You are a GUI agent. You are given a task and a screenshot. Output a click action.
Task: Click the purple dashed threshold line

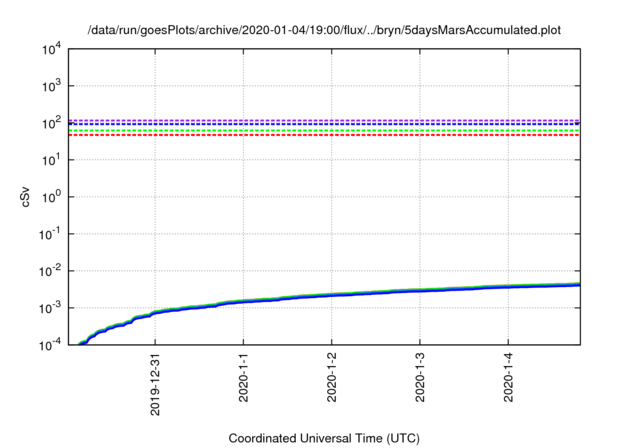(x=324, y=120)
